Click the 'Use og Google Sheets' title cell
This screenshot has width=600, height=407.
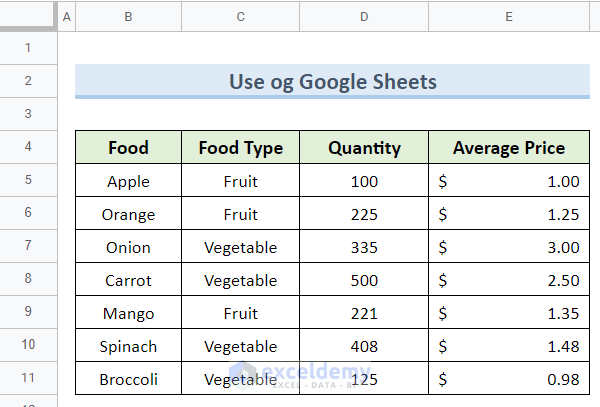[332, 82]
